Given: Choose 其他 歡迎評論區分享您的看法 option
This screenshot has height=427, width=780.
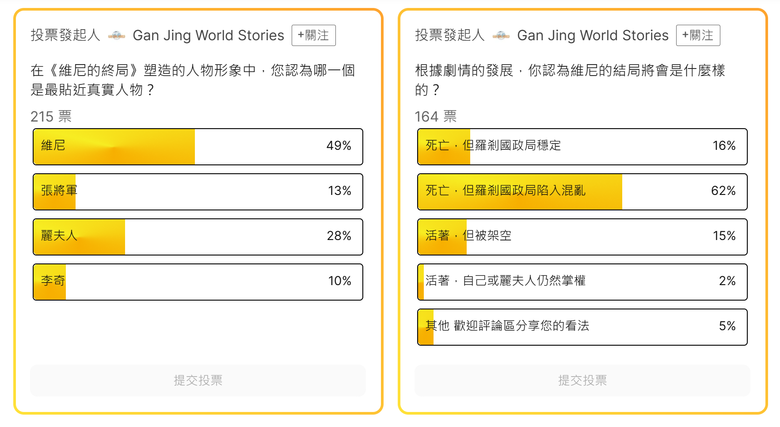Looking at the screenshot, I should [x=583, y=327].
